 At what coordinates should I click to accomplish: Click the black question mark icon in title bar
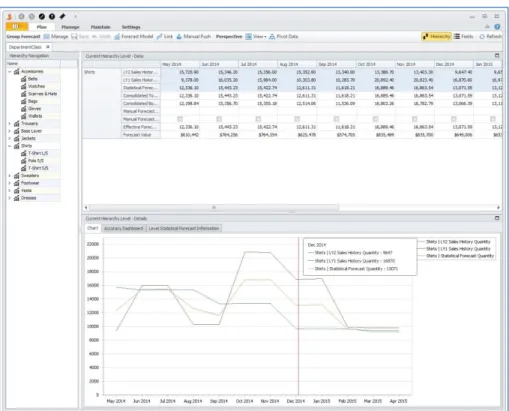click(x=52, y=16)
